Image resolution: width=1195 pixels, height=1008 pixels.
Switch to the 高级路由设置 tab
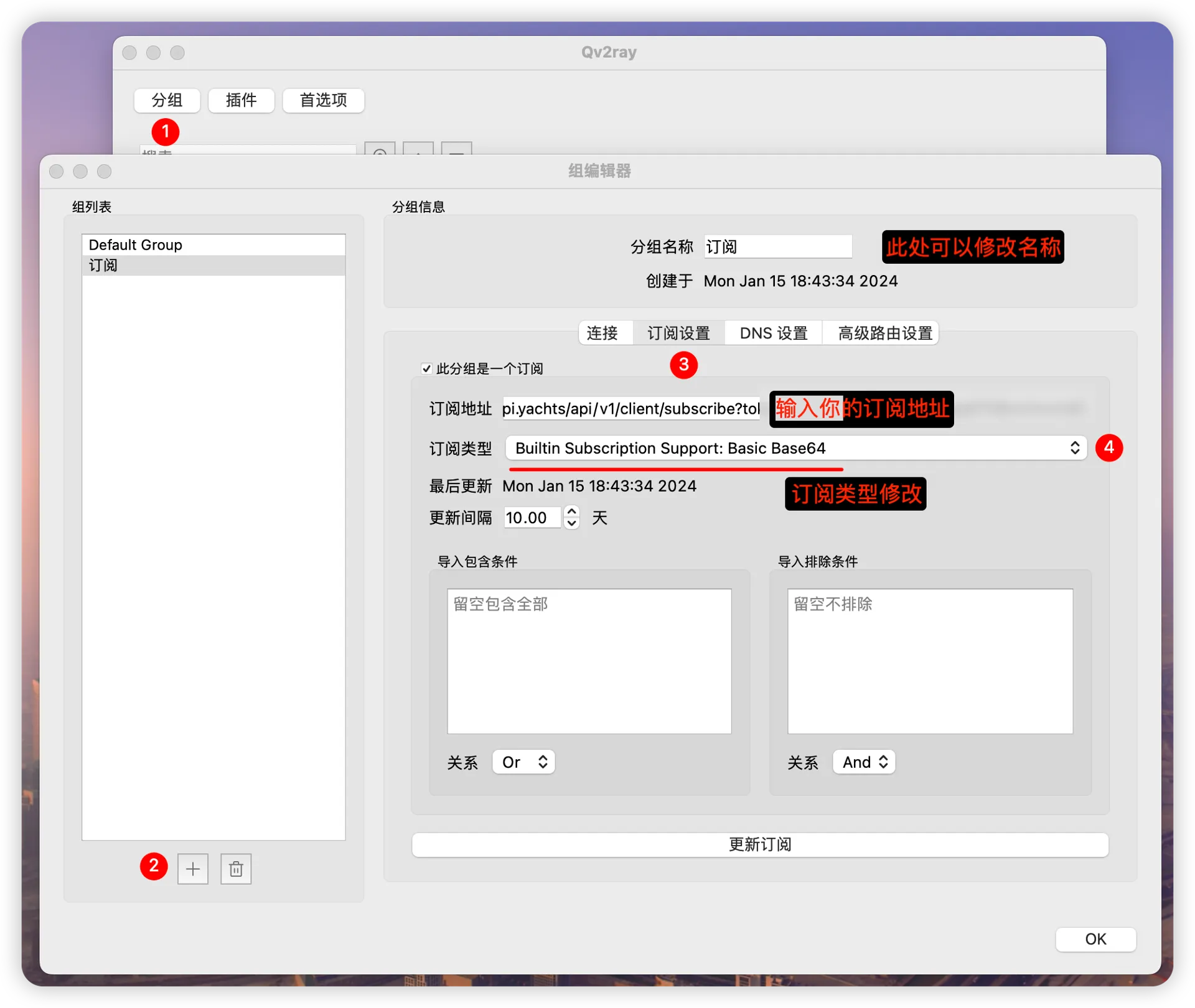880,333
